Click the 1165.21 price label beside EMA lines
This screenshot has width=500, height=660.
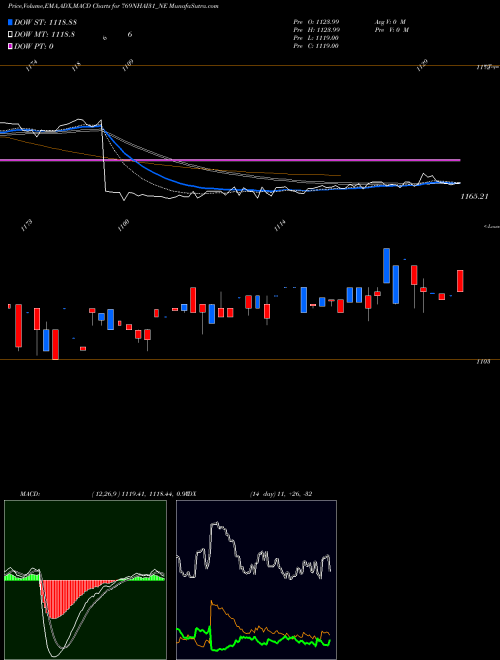(x=474, y=196)
